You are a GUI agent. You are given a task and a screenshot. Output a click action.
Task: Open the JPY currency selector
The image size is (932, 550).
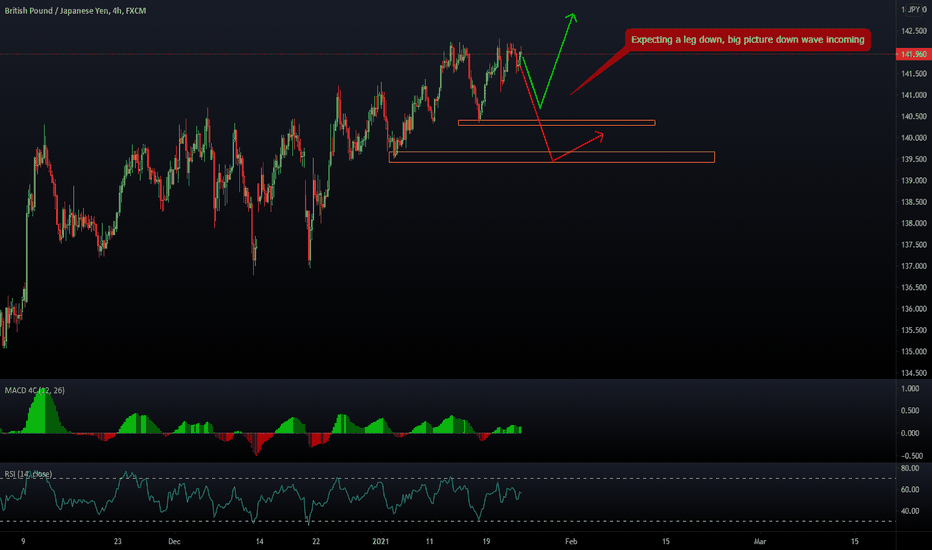pyautogui.click(x=917, y=10)
